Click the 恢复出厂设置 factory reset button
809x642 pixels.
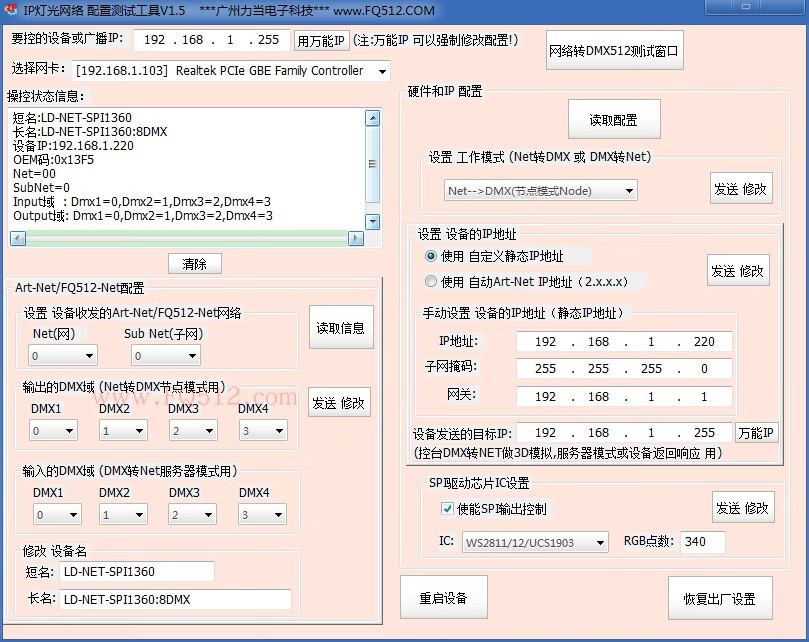point(720,599)
